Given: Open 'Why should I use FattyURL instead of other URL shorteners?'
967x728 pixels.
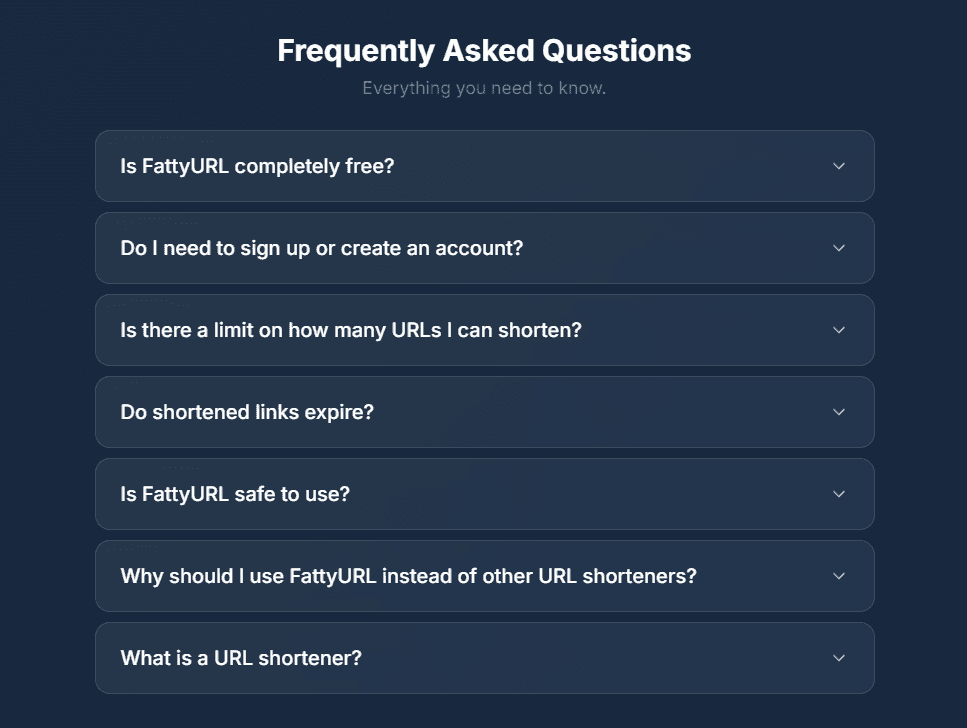Looking at the screenshot, I should (483, 576).
